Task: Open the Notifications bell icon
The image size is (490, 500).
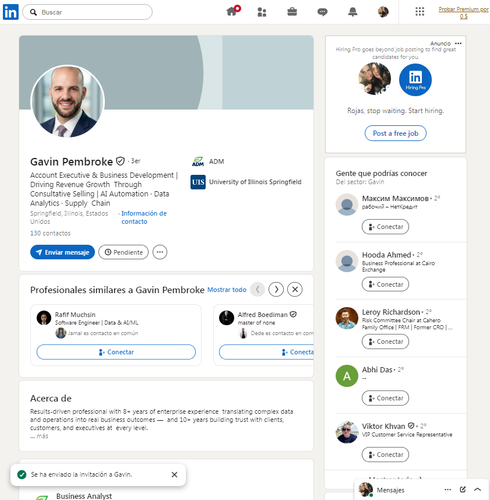Action: pyautogui.click(x=353, y=12)
